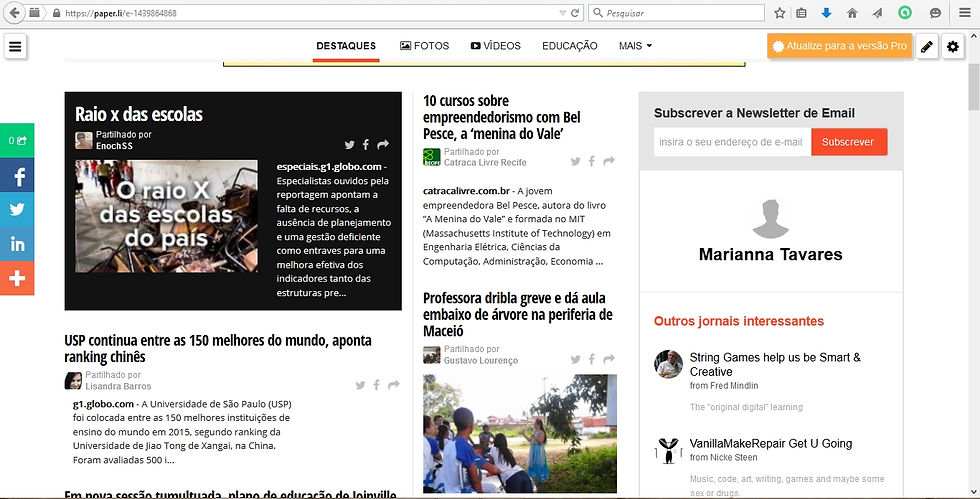This screenshot has height=499, width=980.
Task: Share the paper on Facebook sidebar button
Action: [x=17, y=176]
